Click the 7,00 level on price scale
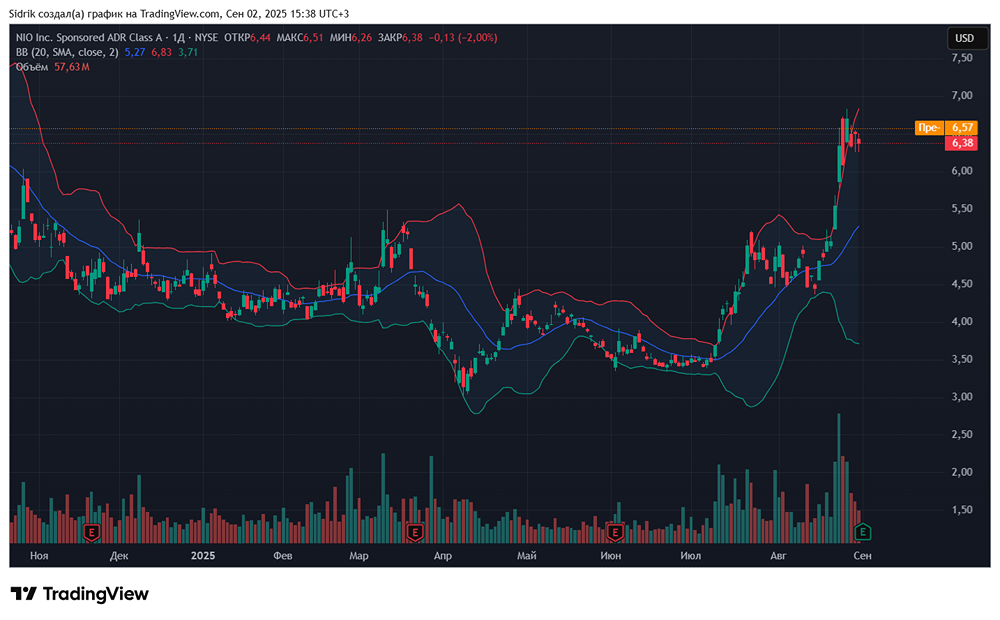The height and width of the screenshot is (620, 1000). [962, 96]
